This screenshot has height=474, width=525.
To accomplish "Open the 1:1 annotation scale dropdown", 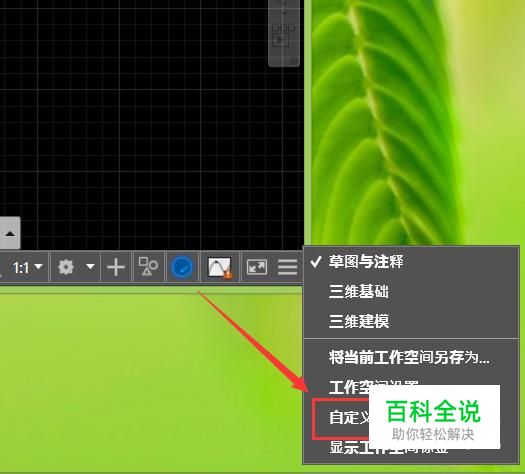I will (28, 267).
